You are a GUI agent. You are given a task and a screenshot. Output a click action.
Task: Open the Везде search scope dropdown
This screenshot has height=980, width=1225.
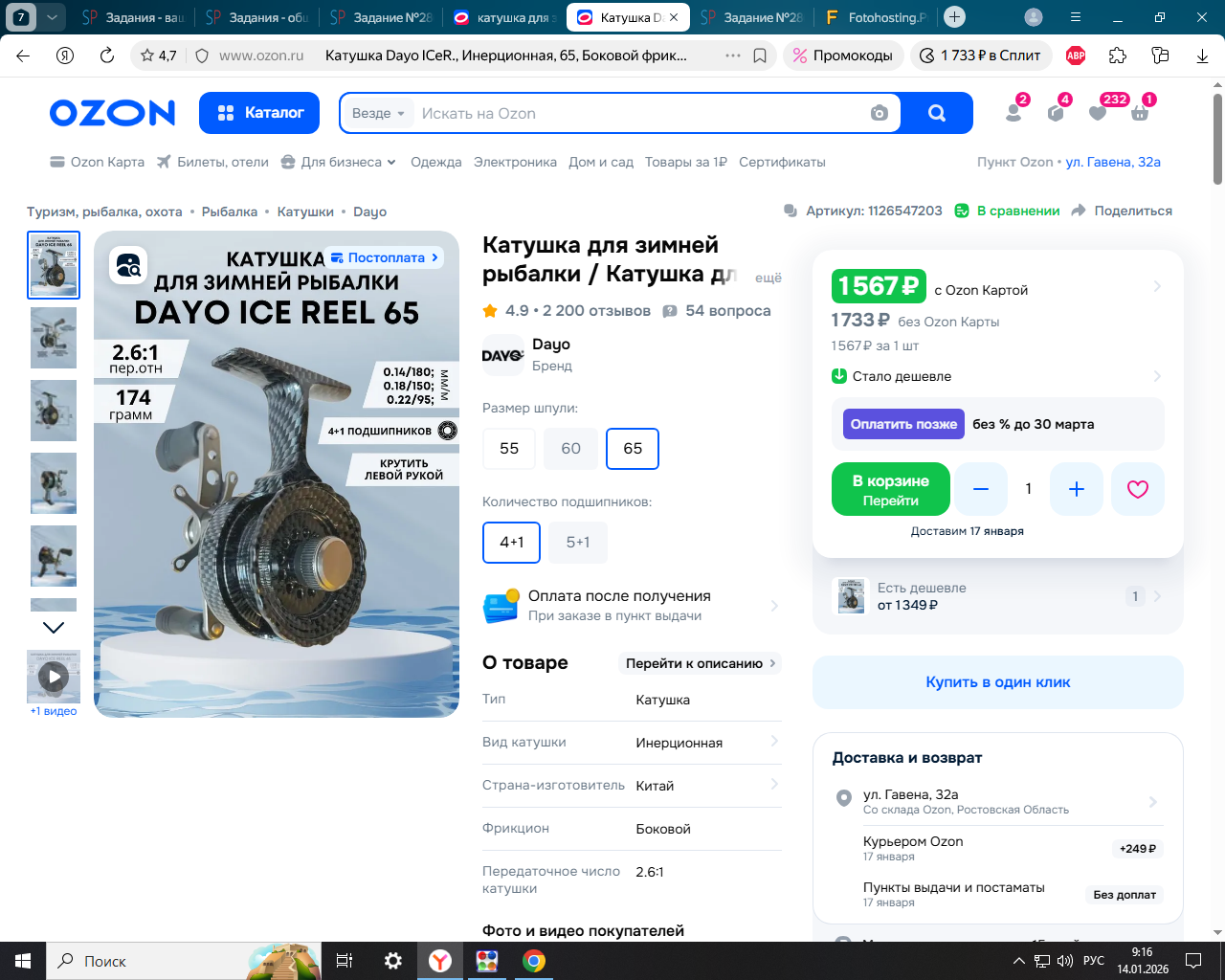[x=379, y=113]
